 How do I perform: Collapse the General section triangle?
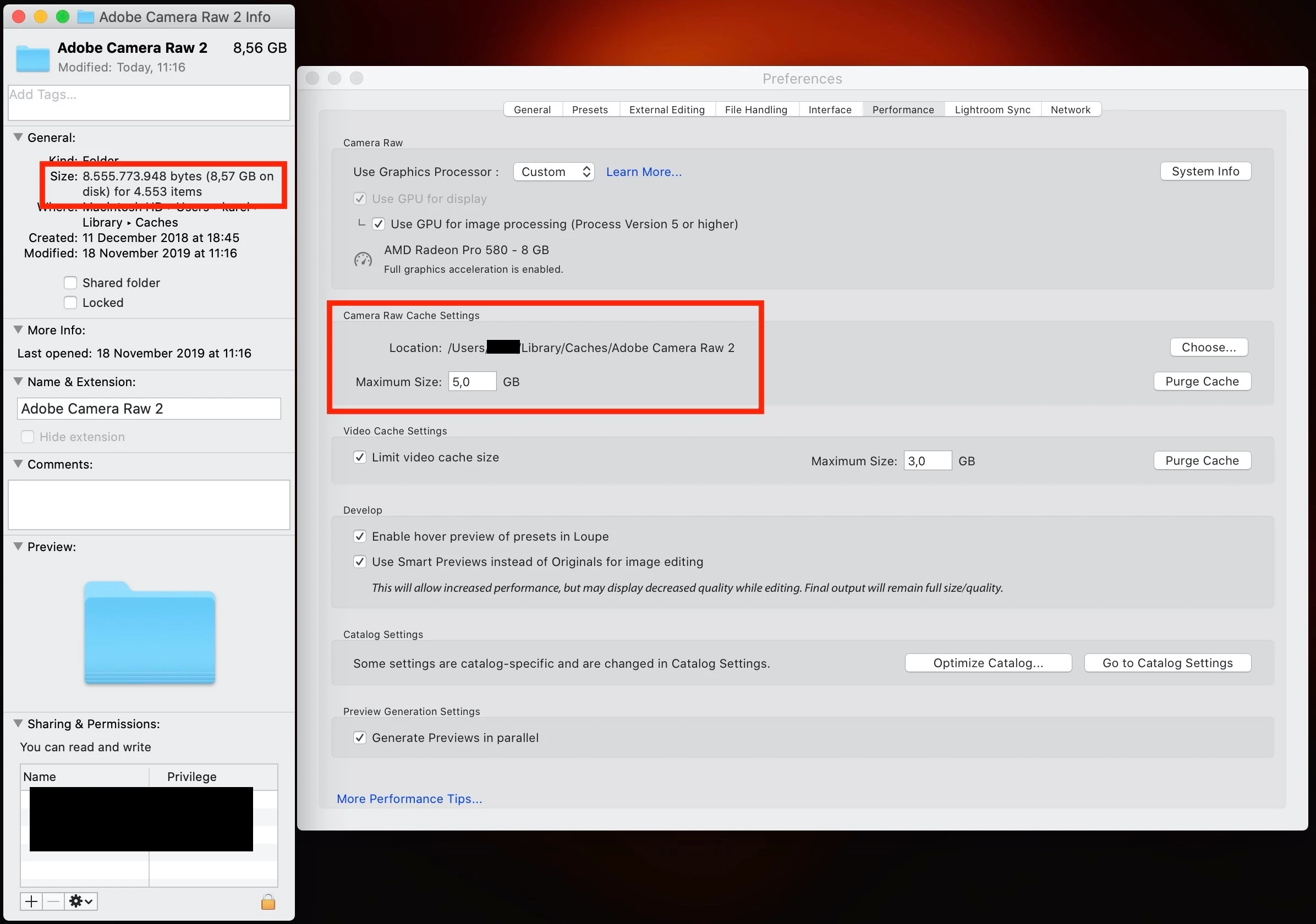(18, 137)
